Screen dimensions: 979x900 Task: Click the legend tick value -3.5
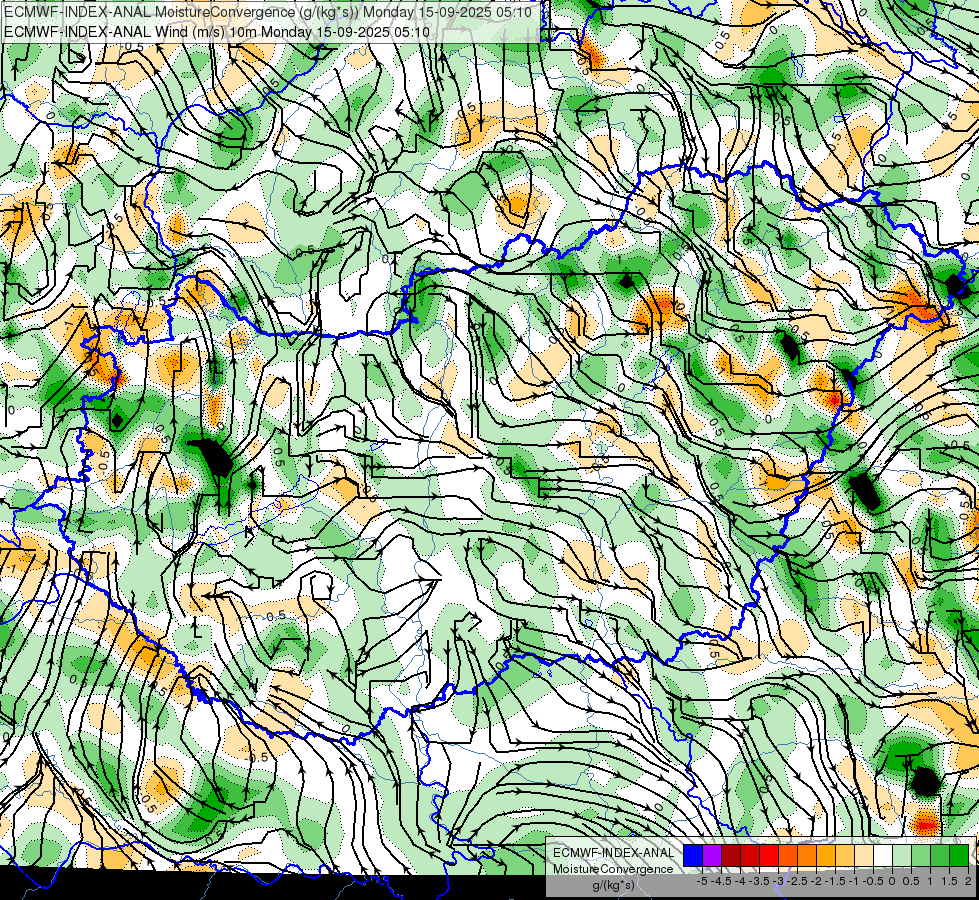coord(759,881)
